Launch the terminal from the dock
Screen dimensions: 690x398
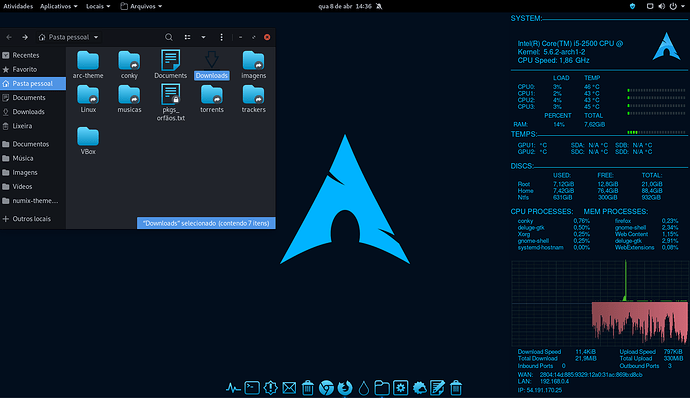tap(252, 388)
